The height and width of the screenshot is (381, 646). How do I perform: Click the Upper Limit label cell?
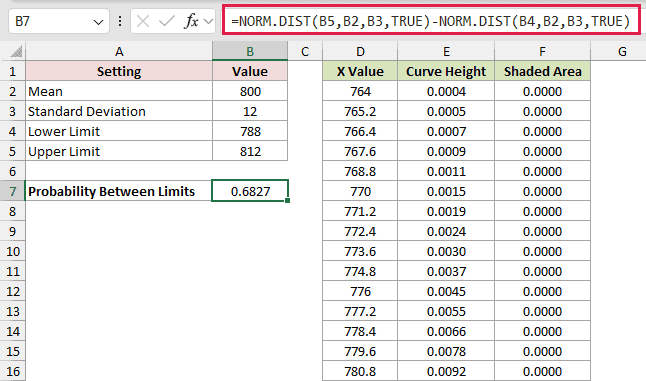[x=119, y=151]
